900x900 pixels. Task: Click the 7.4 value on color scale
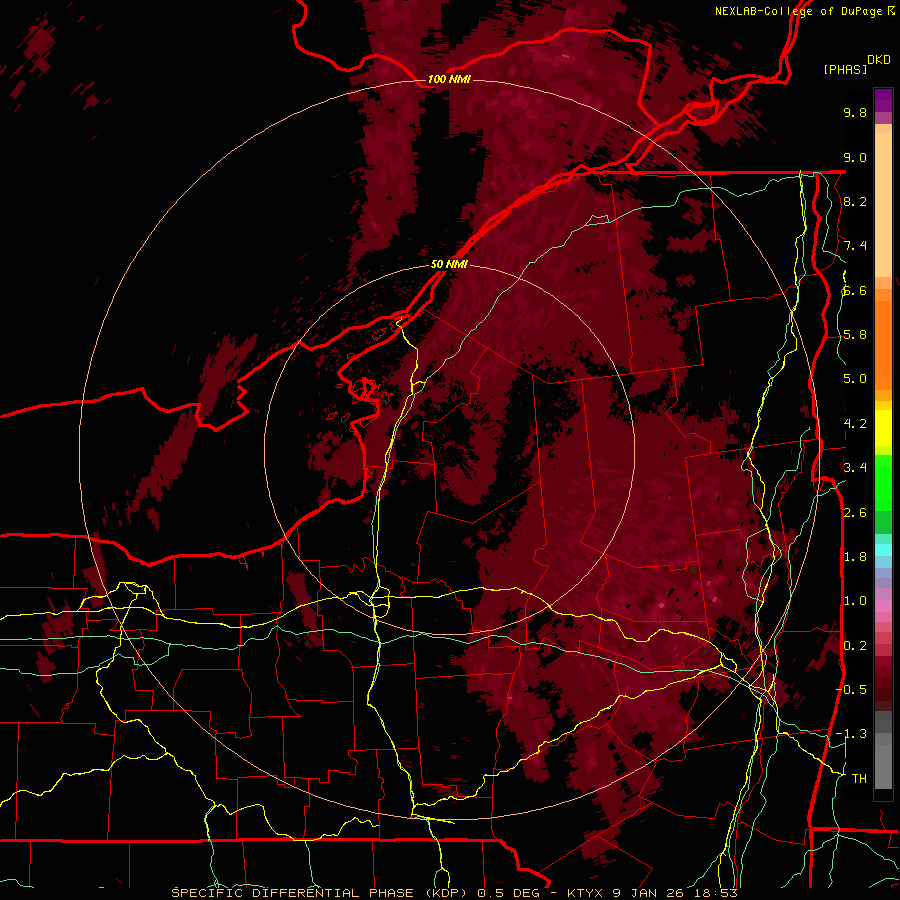pos(855,246)
